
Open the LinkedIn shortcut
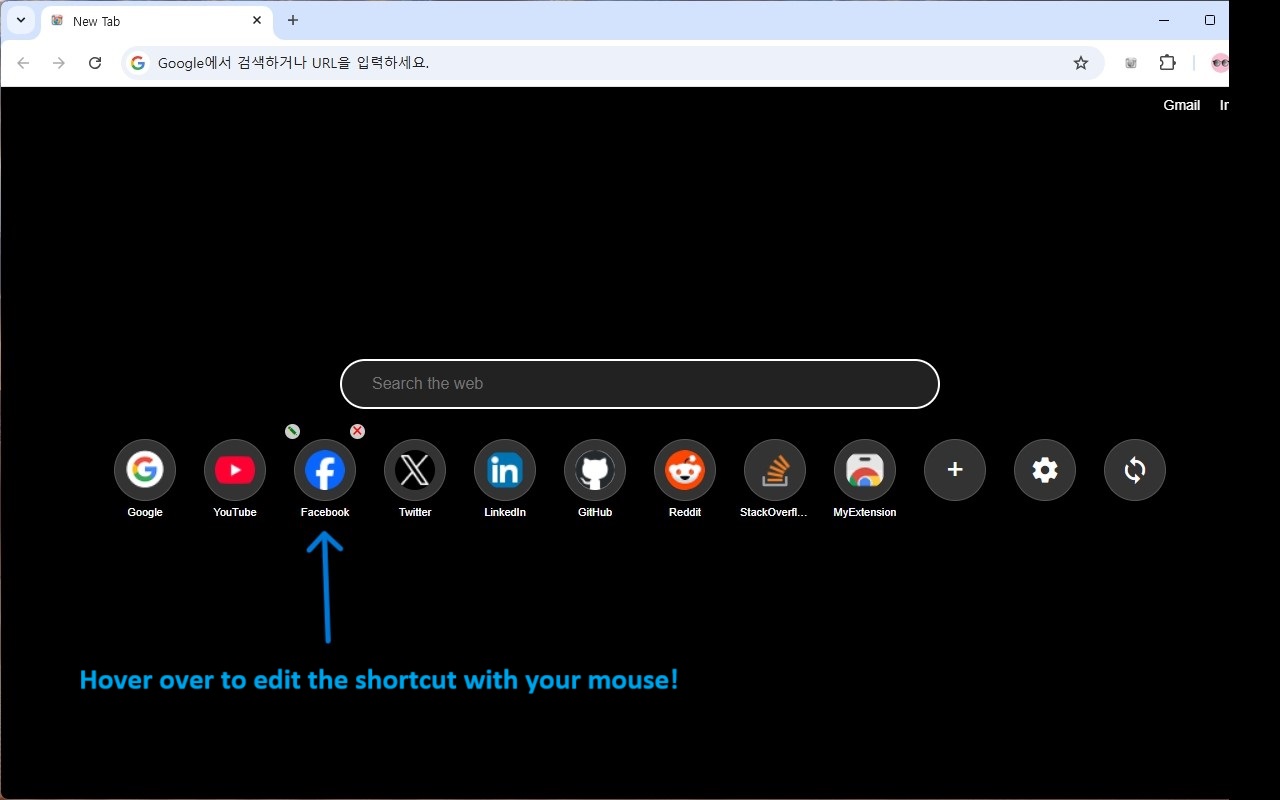click(x=505, y=470)
